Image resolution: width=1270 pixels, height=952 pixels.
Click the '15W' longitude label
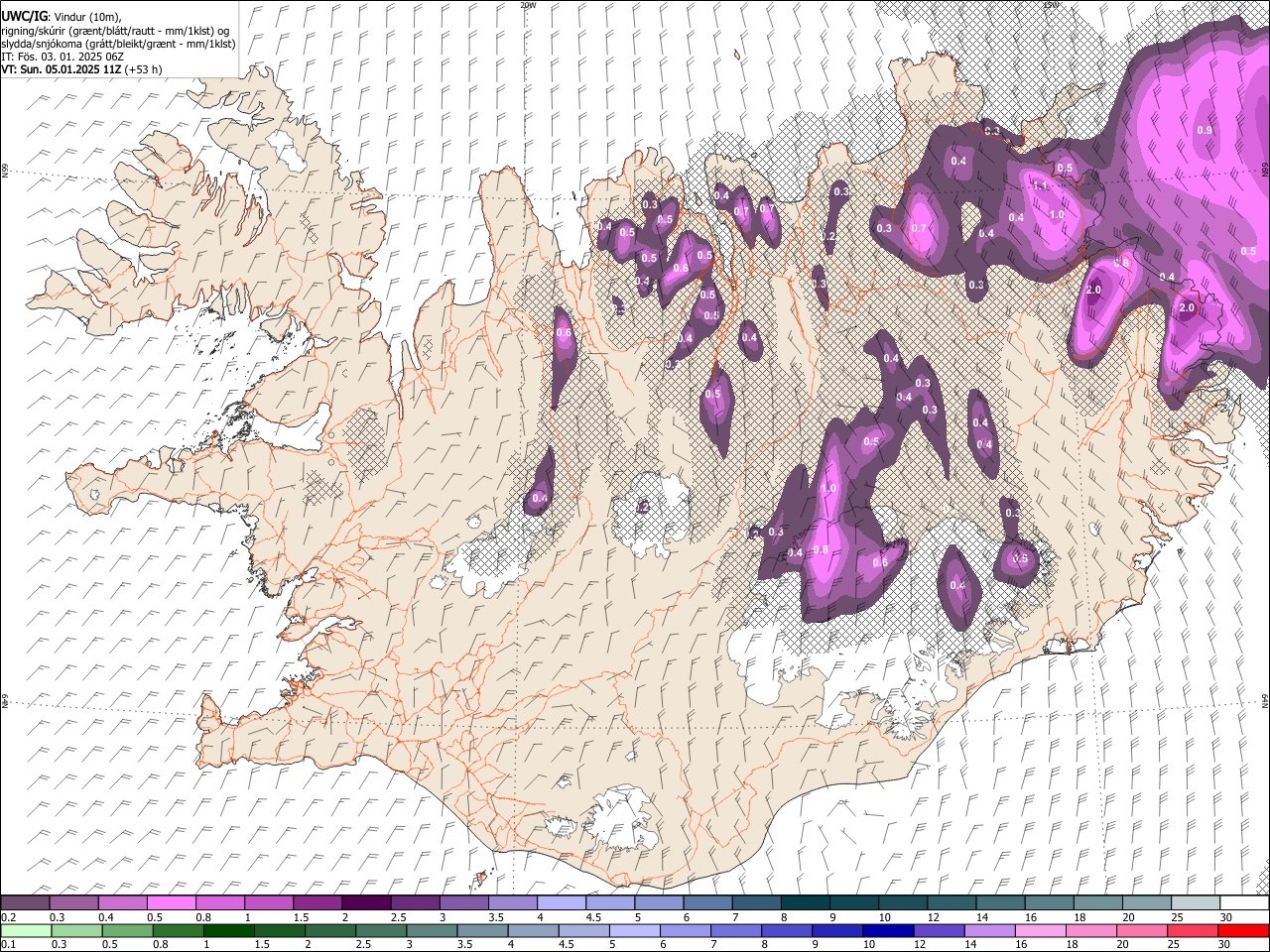tap(1051, 5)
